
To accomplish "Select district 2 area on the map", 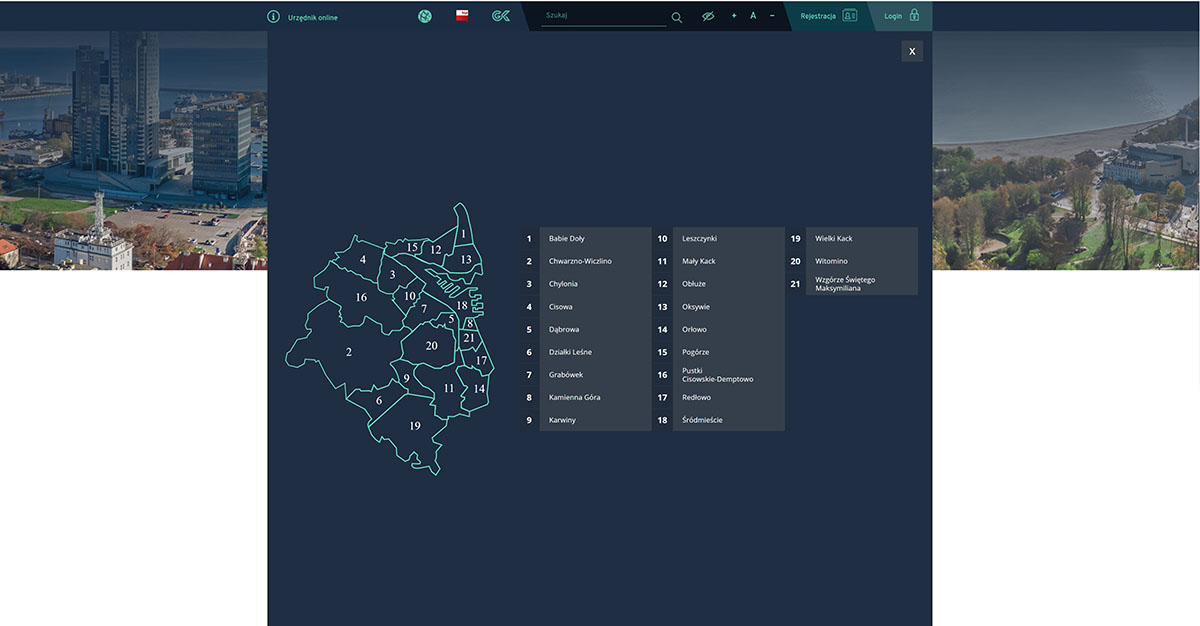I will tap(348, 353).
